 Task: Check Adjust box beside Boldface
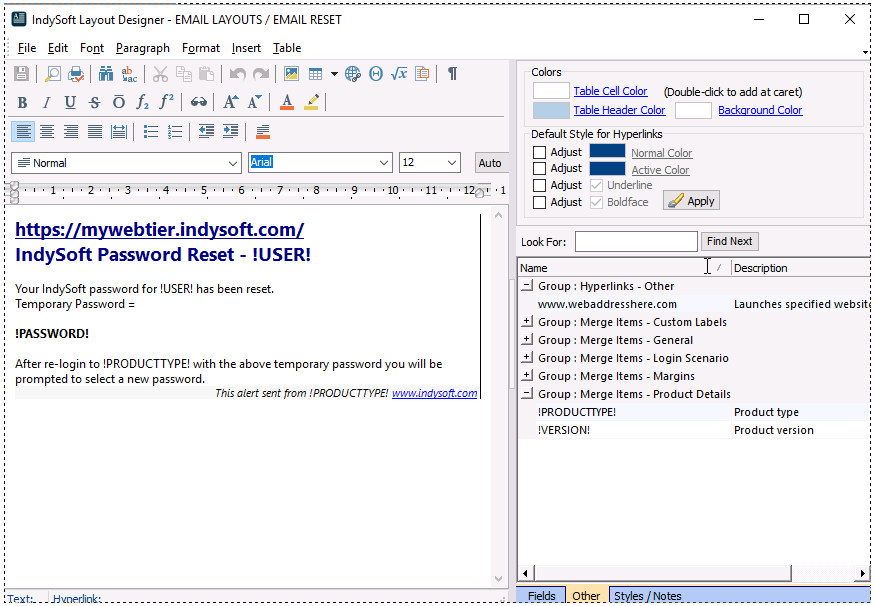click(540, 202)
